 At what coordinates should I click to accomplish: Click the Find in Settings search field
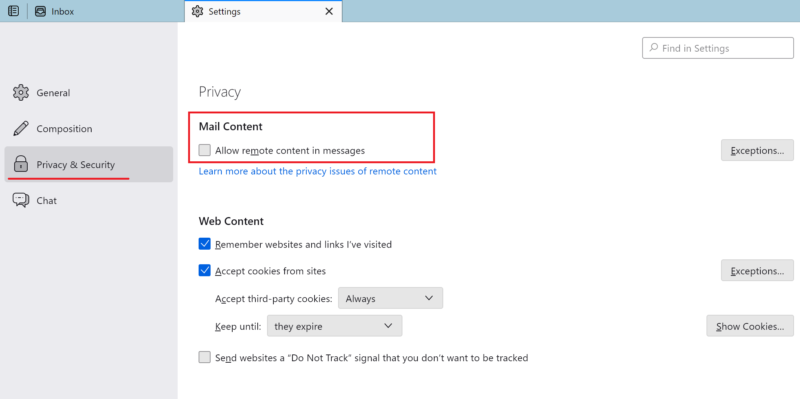click(718, 48)
